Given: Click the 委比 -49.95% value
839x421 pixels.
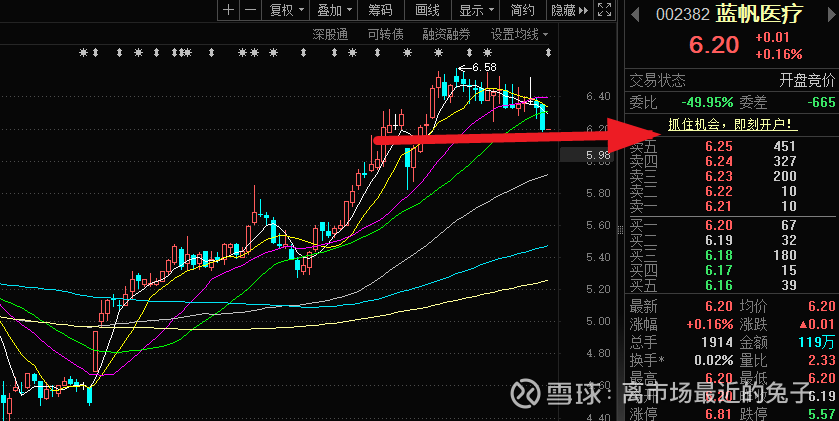Looking at the screenshot, I should 706,102.
